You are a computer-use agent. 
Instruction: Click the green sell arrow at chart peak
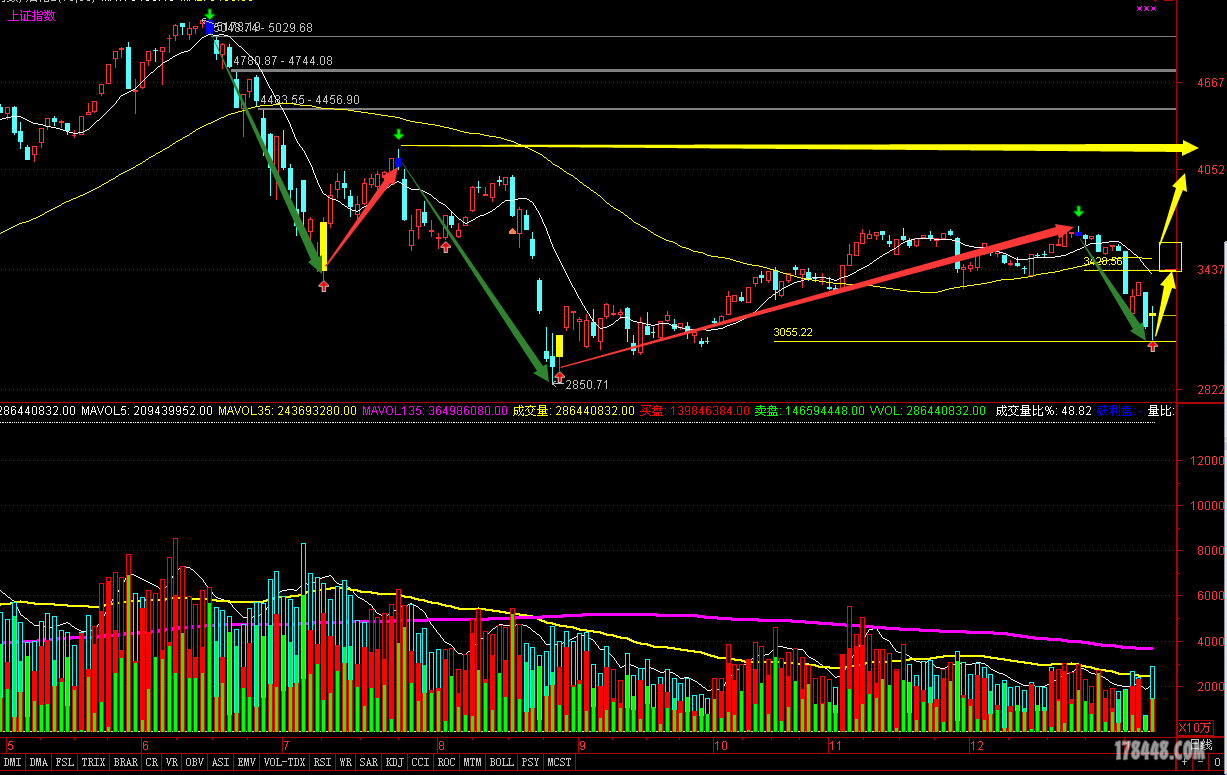coord(208,14)
